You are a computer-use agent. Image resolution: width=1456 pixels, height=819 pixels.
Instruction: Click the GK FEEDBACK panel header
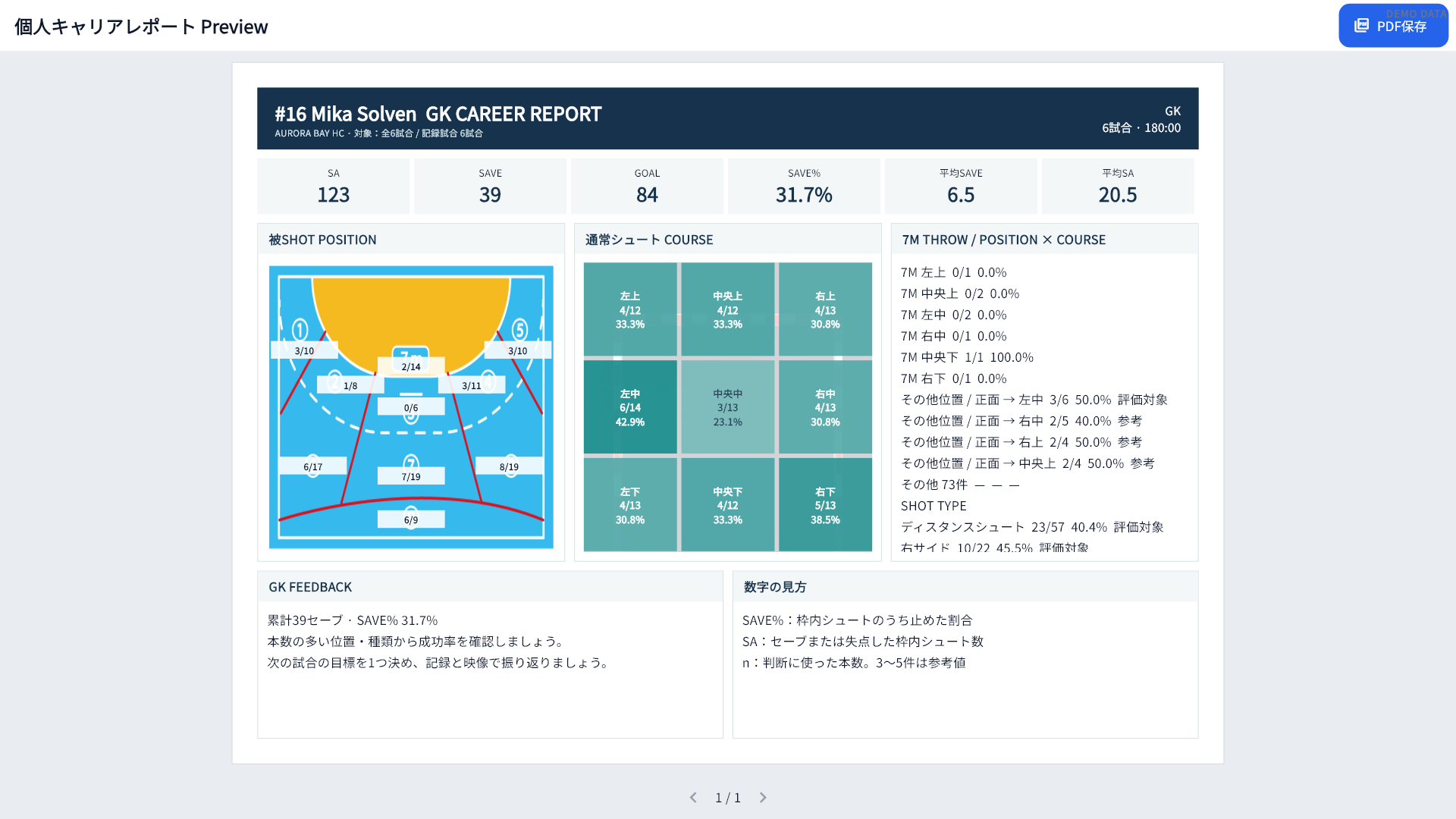coord(490,587)
